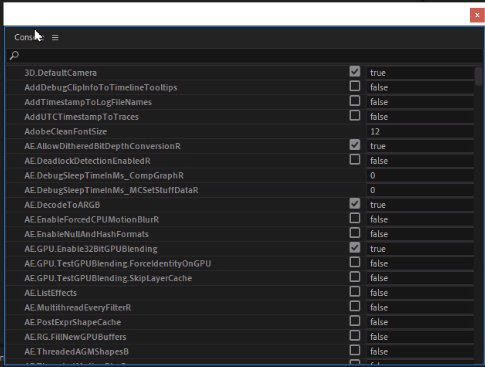Enable AE.DeadlockDetectionEnabledR checkbox

pos(355,159)
